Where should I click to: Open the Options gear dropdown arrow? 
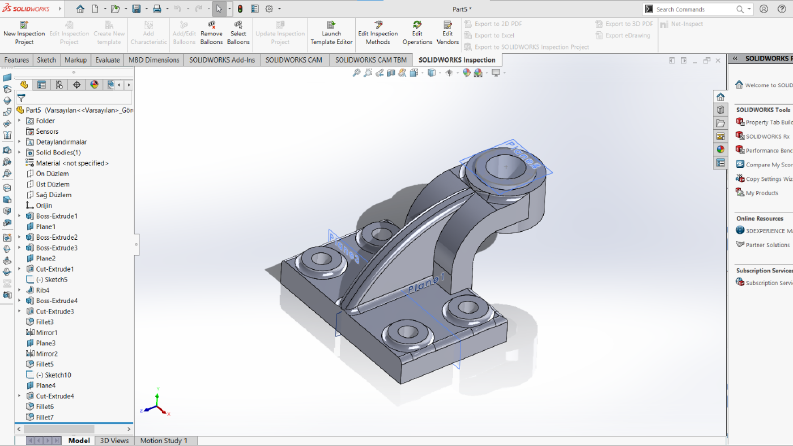tap(279, 9)
